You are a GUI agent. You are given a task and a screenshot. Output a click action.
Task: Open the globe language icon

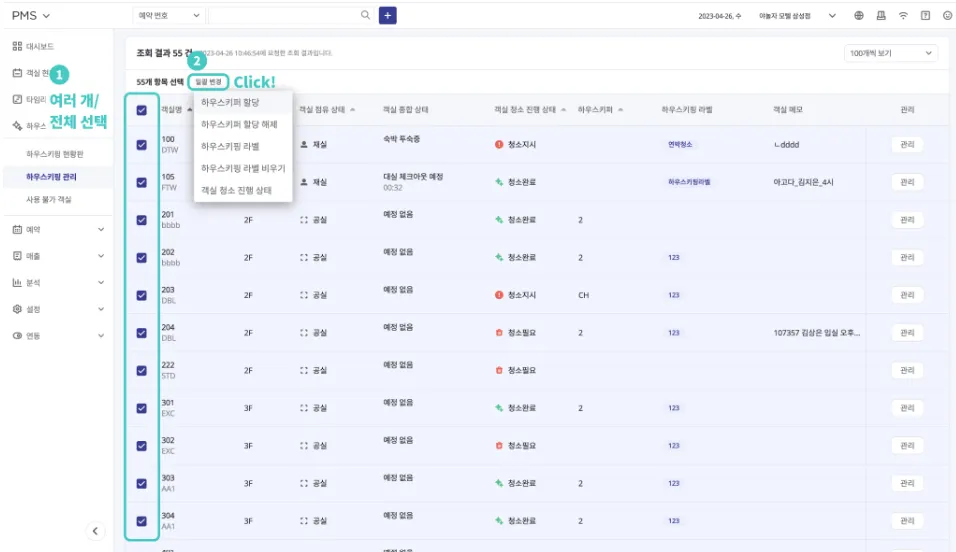[859, 16]
